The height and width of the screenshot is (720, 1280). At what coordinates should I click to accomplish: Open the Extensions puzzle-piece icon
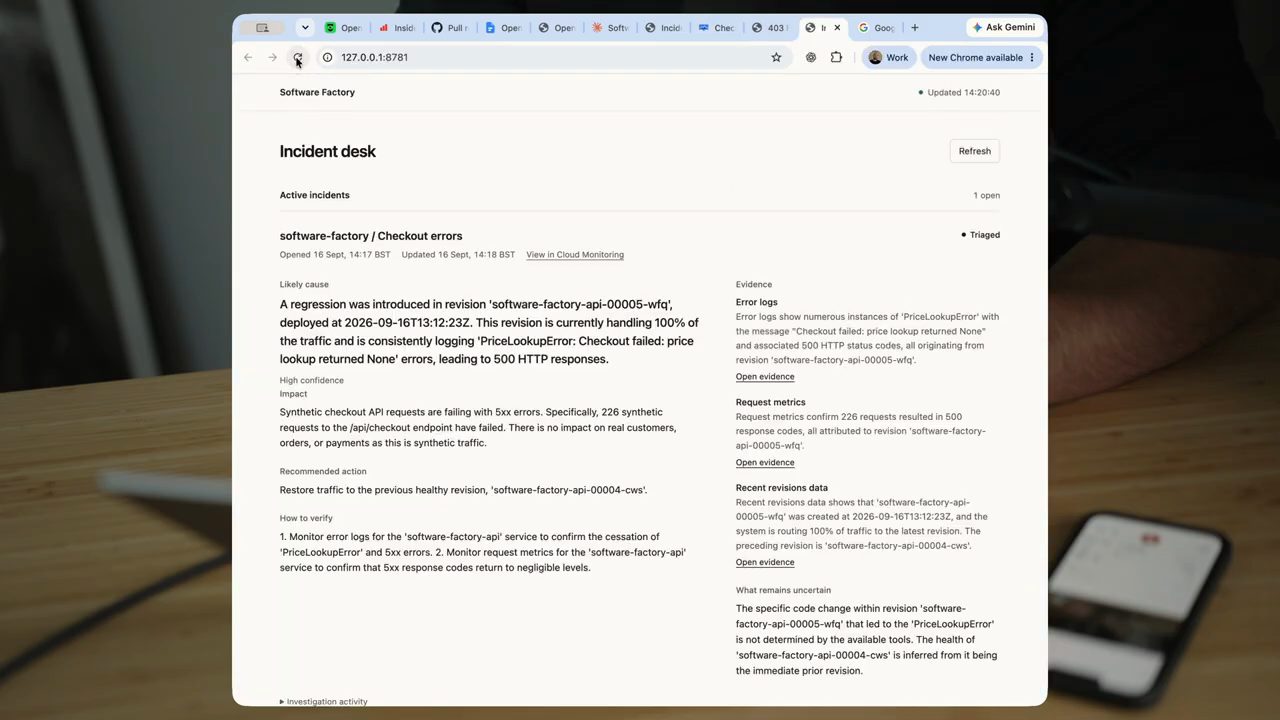tap(836, 58)
